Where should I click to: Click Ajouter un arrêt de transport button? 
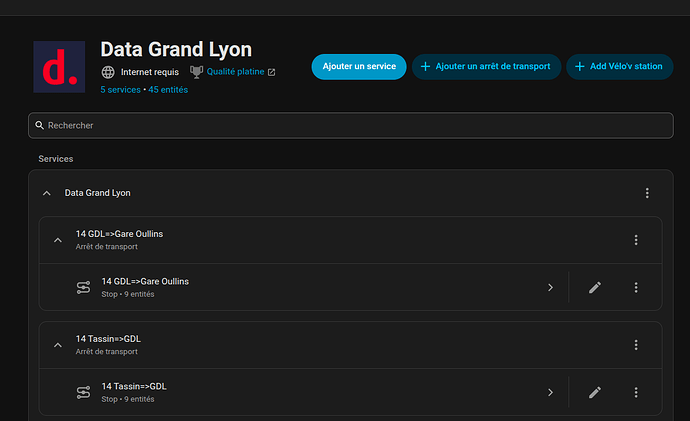click(x=486, y=66)
